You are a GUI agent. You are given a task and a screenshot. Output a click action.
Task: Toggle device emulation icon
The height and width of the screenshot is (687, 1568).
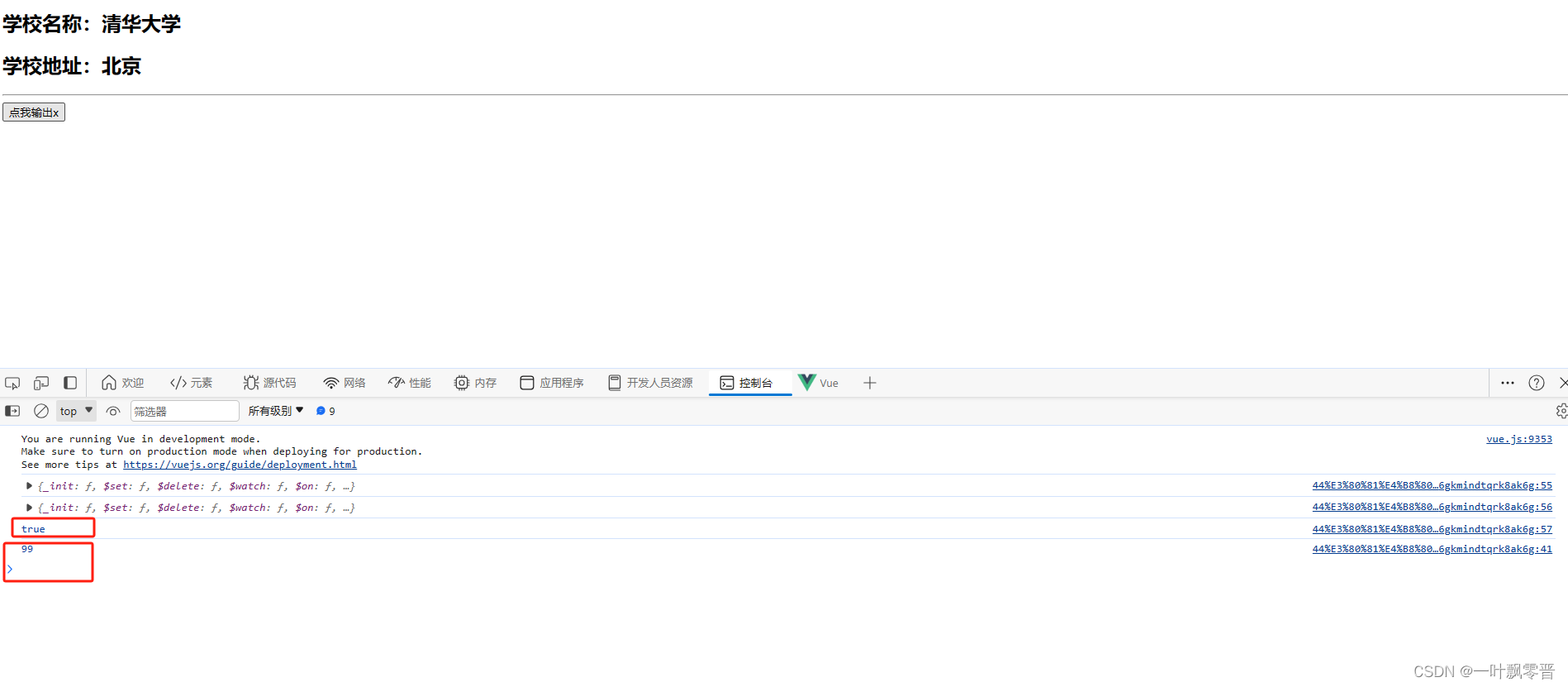tap(41, 383)
